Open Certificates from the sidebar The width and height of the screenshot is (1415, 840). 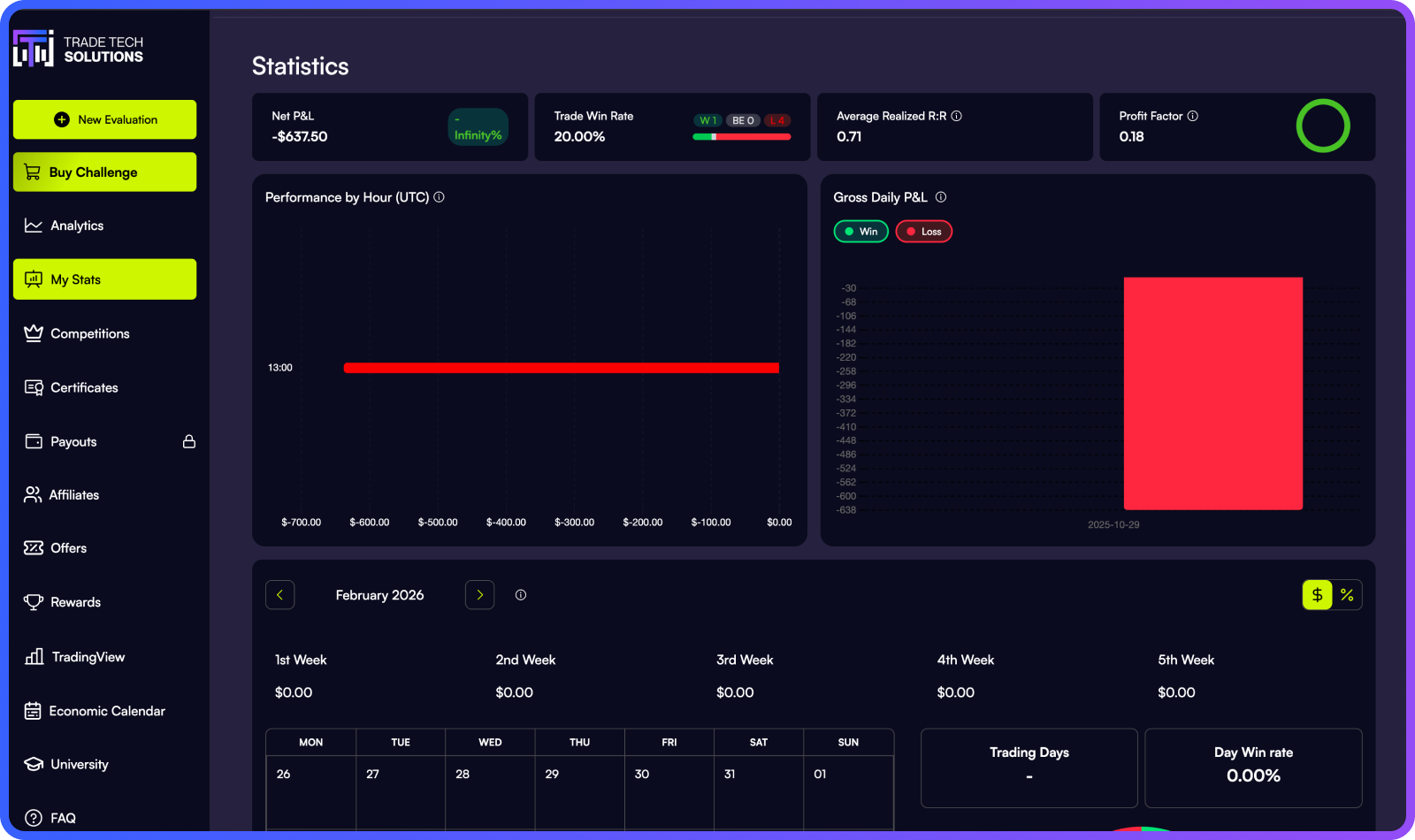point(84,387)
